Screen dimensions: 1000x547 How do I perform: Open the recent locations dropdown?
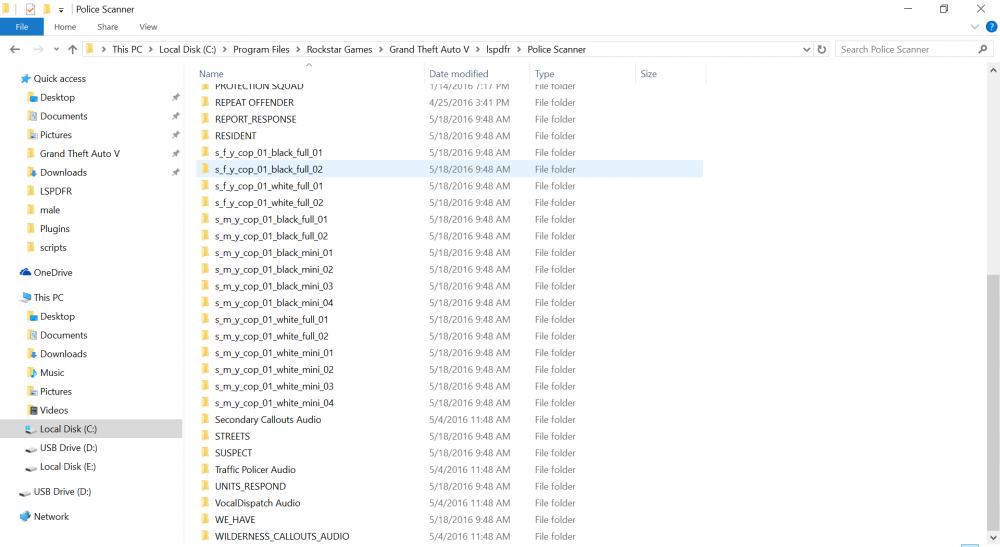(56, 49)
